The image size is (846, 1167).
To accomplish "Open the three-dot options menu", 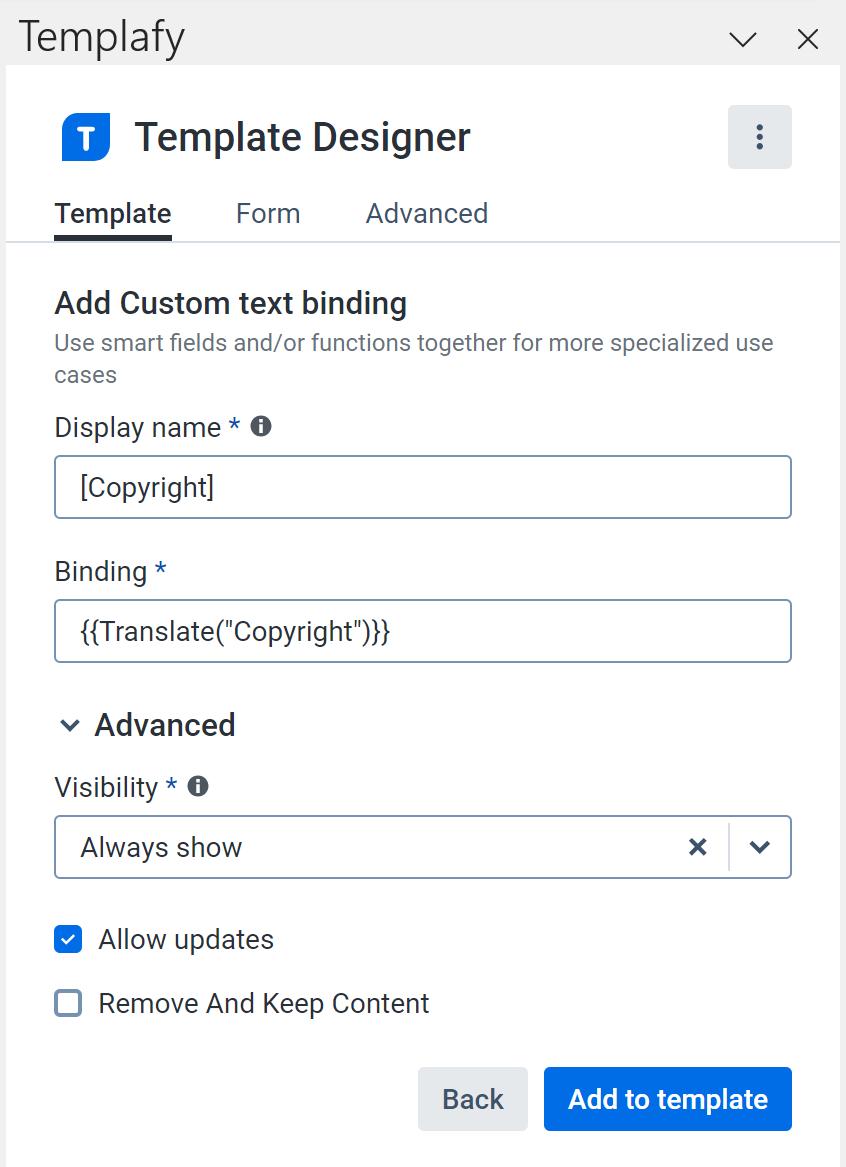I will (x=760, y=137).
